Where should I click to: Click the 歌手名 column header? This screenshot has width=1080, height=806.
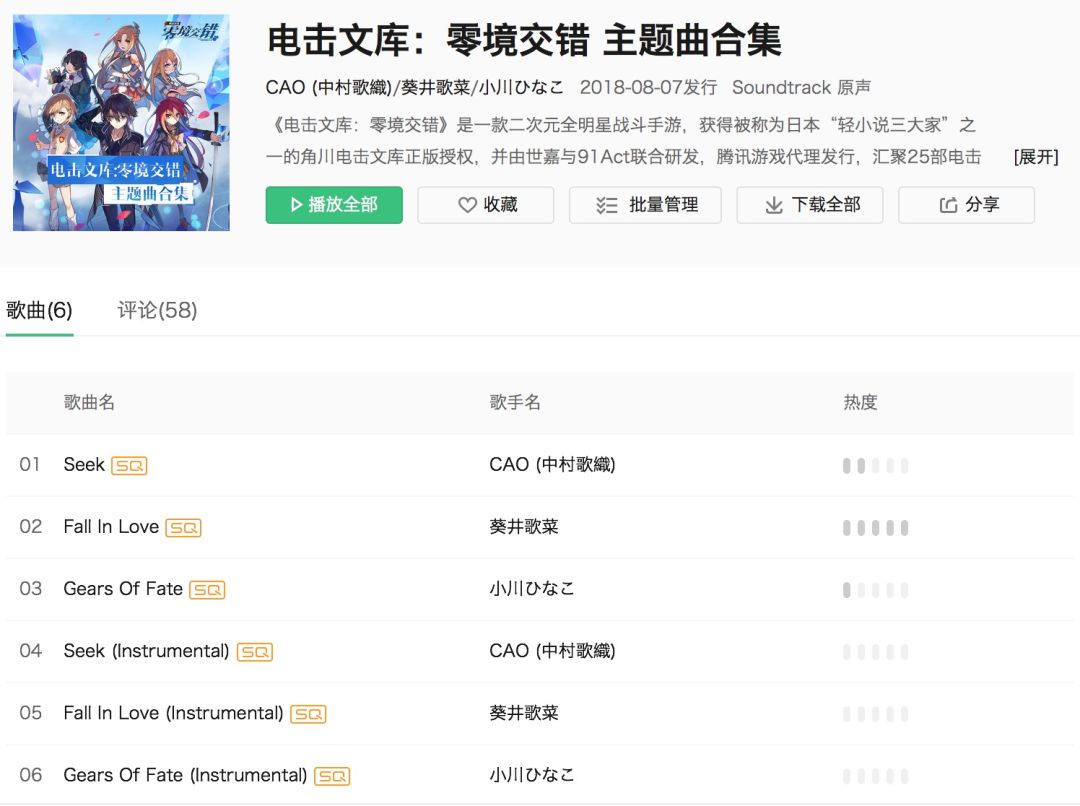click(515, 402)
